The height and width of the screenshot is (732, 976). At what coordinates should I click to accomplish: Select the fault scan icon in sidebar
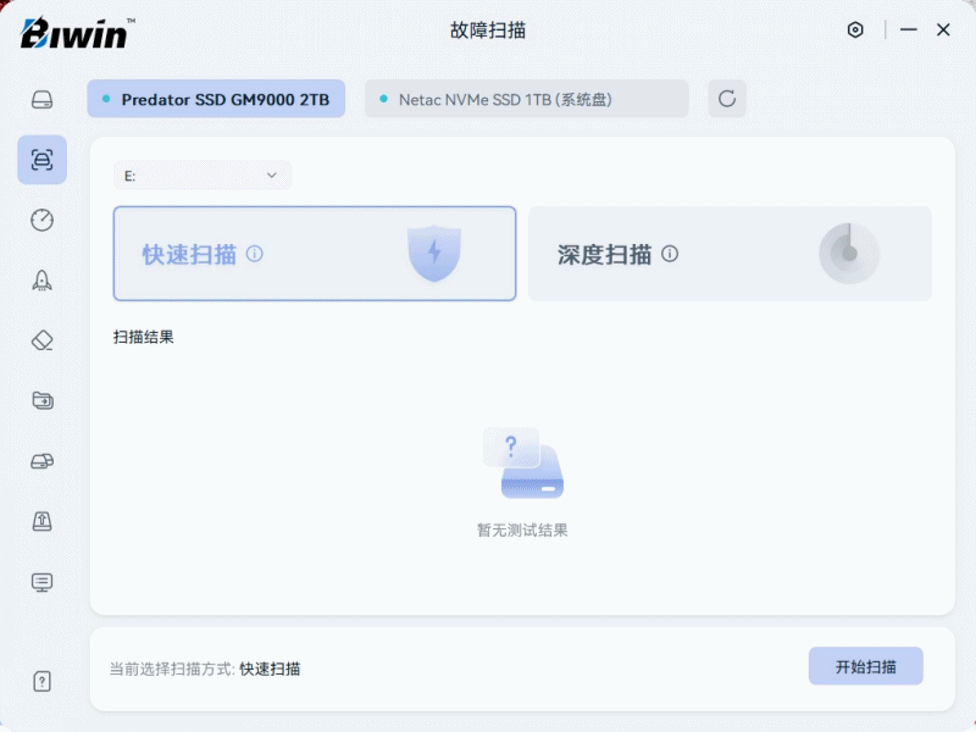tap(42, 160)
